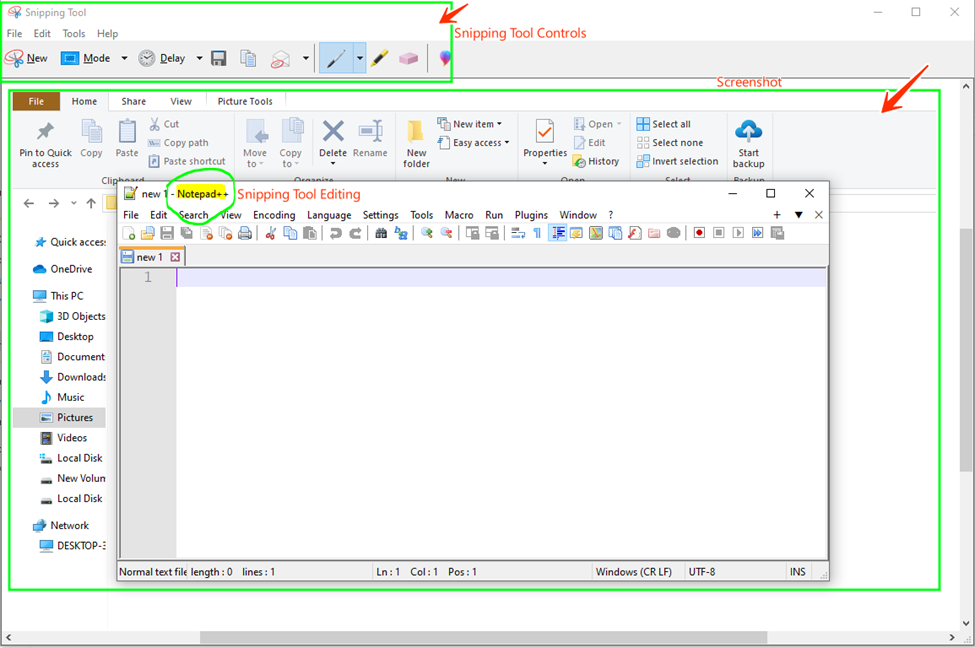The width and height of the screenshot is (975, 648).
Task: Click the Edit with Paint 3D icon
Action: tap(445, 58)
